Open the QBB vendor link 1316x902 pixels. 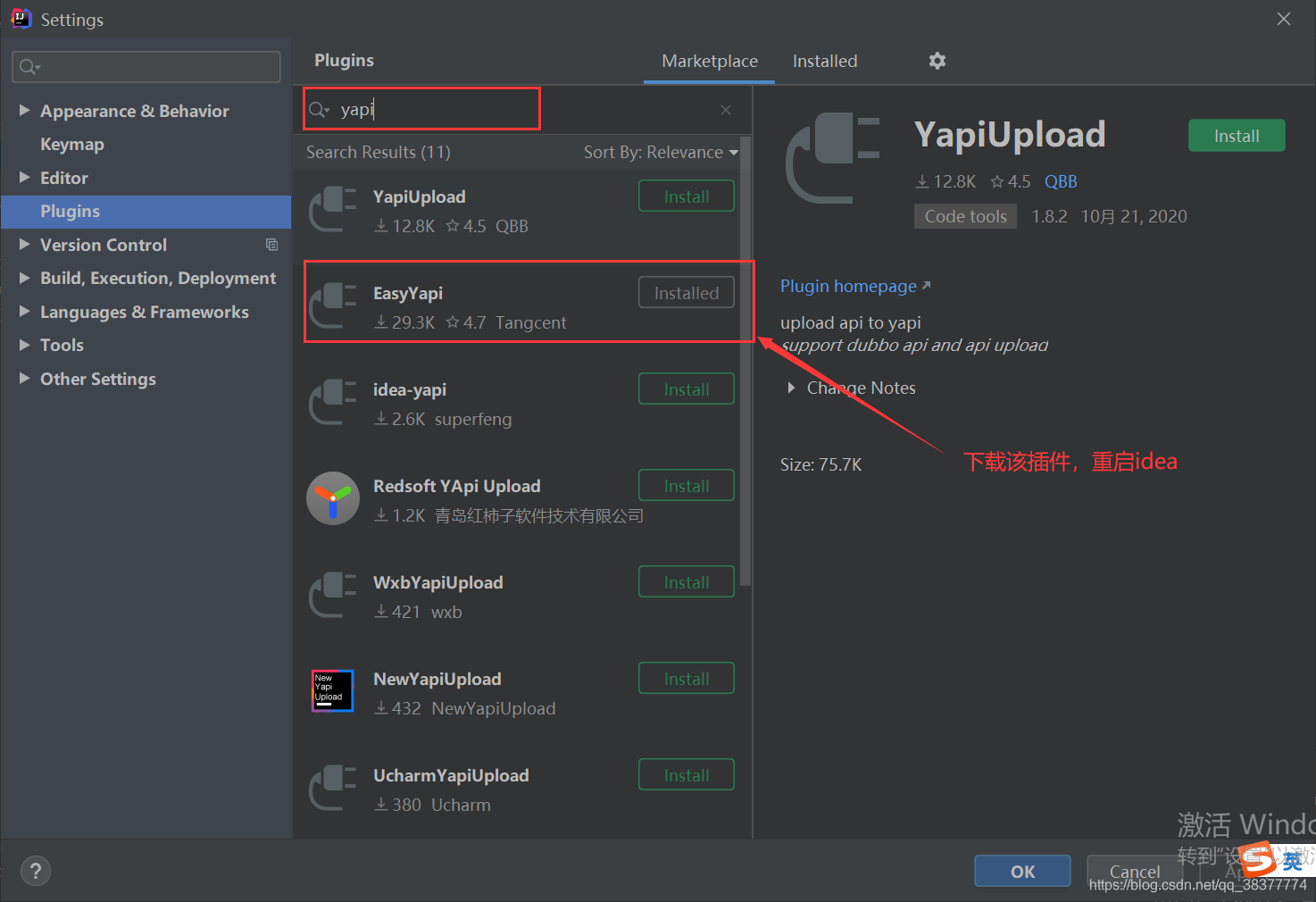pos(1061,181)
